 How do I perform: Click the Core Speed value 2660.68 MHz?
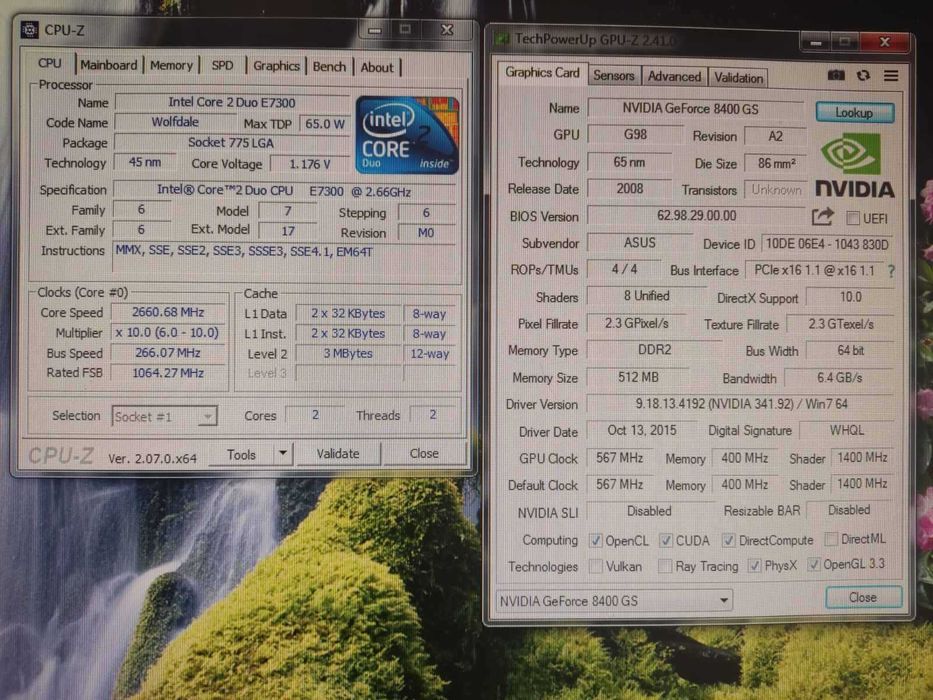[x=168, y=312]
